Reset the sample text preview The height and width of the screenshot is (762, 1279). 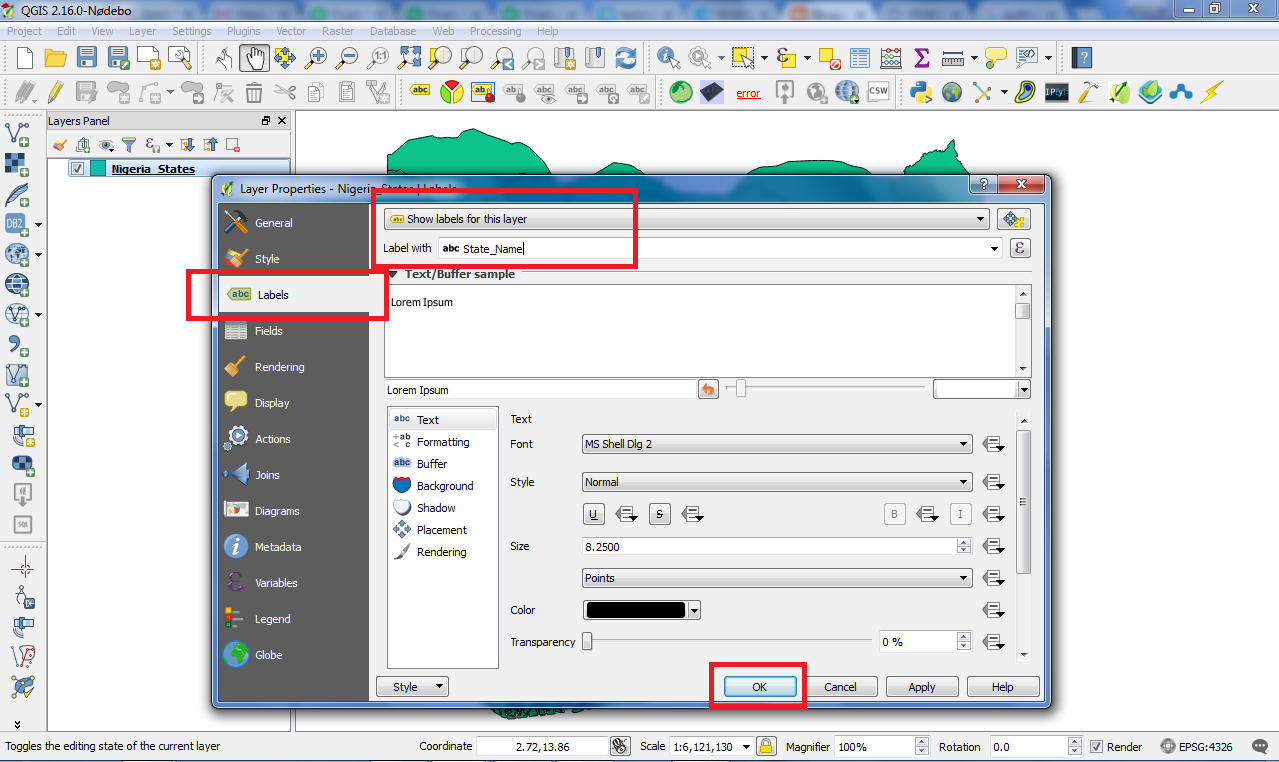point(708,389)
